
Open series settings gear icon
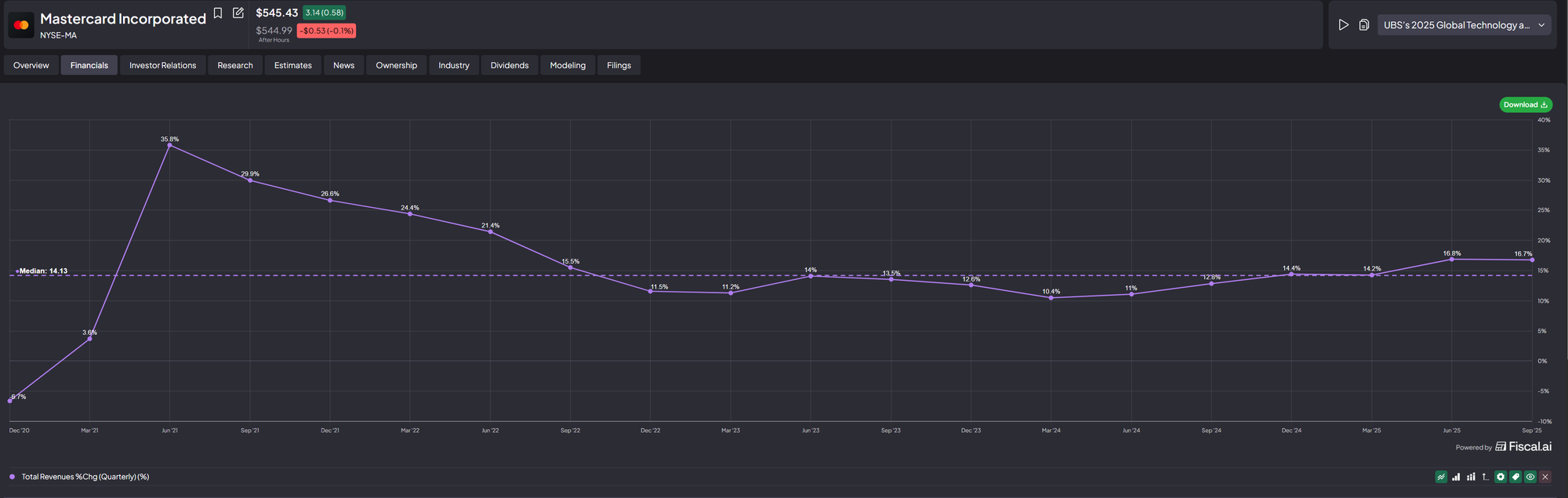point(1501,477)
